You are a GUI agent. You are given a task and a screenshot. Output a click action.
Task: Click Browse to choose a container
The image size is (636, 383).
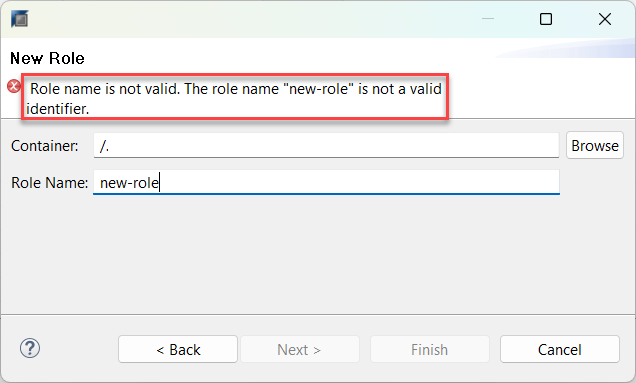tap(595, 145)
